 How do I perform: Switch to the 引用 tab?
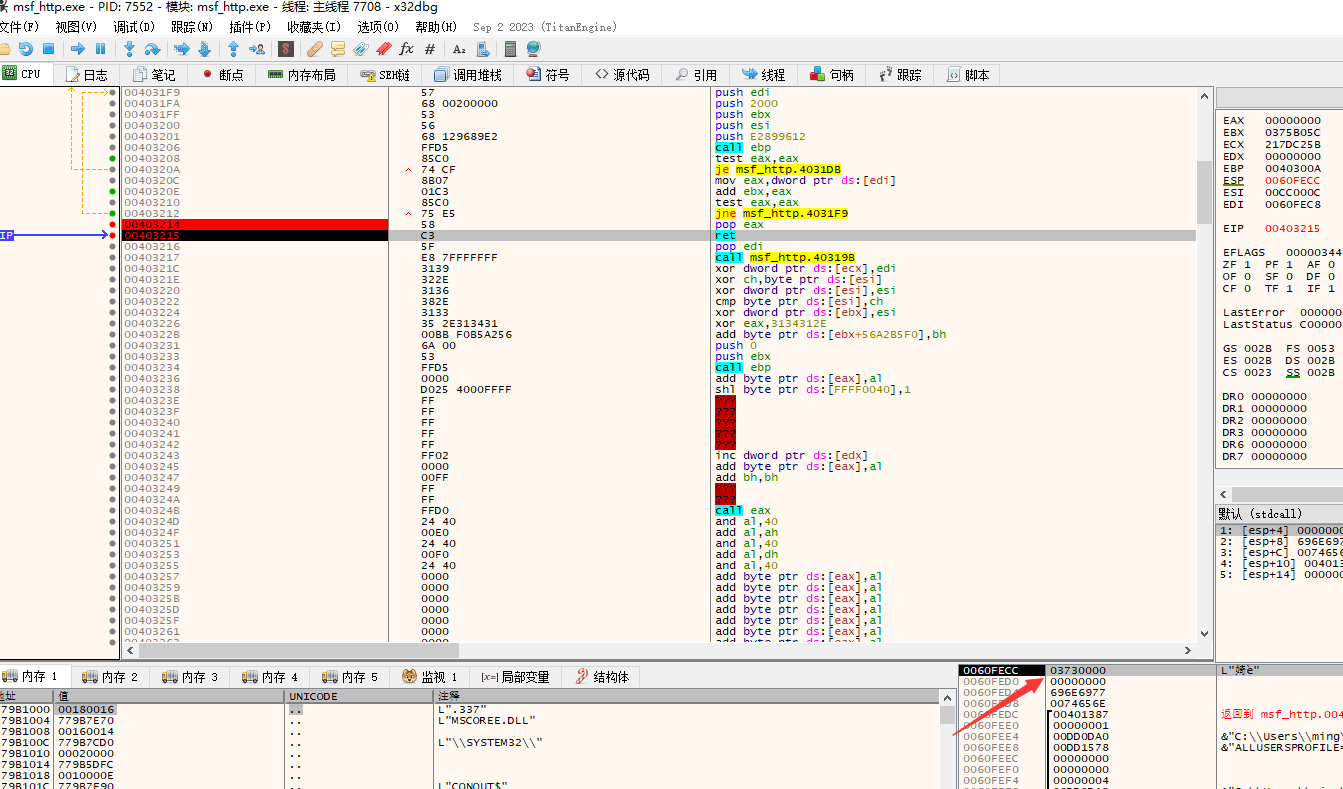coord(697,75)
